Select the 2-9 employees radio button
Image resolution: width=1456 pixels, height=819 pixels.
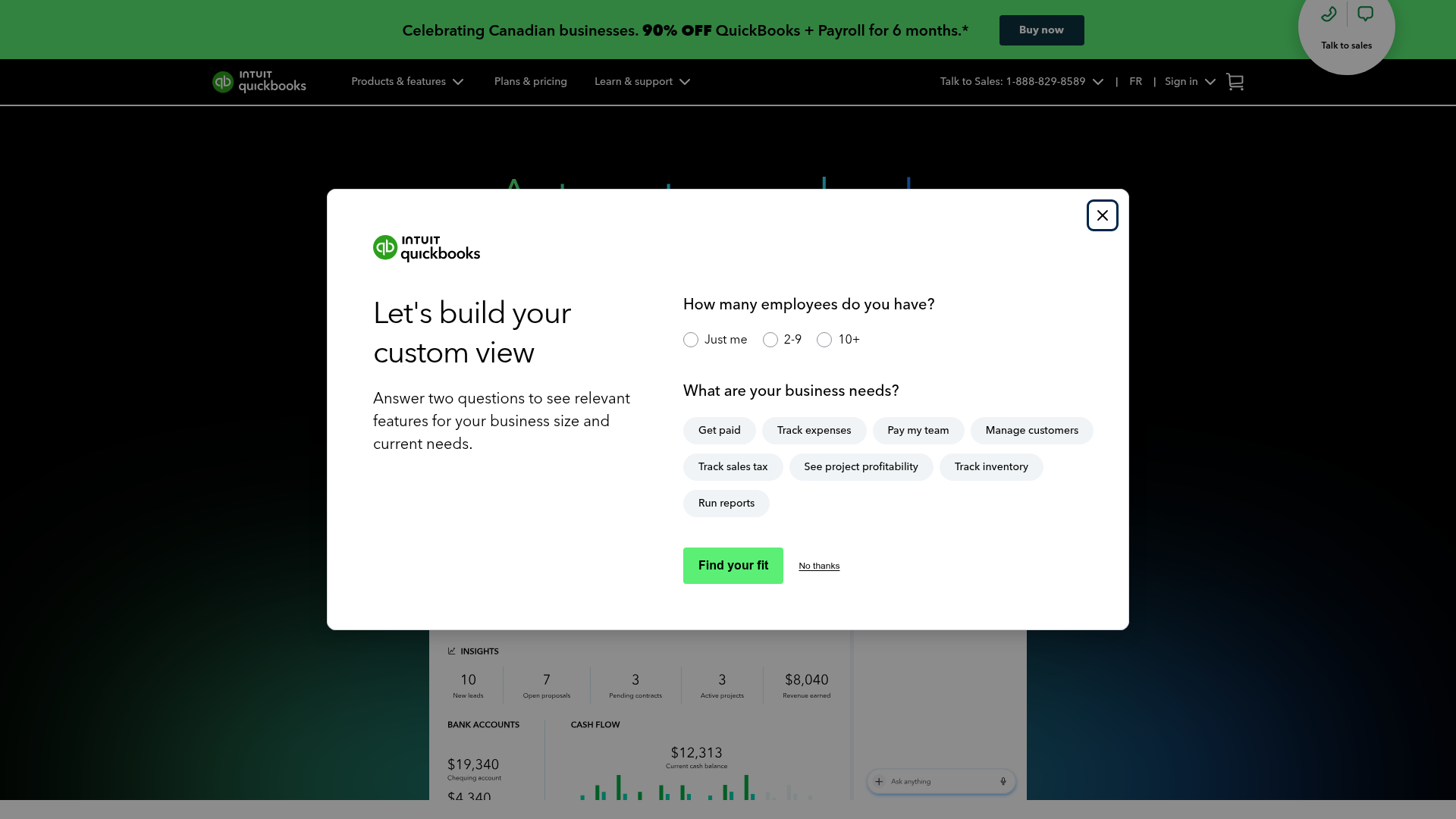coord(770,340)
